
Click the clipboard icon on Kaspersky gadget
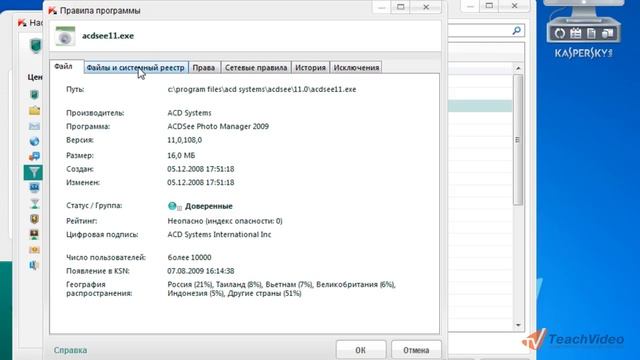tap(576, 33)
